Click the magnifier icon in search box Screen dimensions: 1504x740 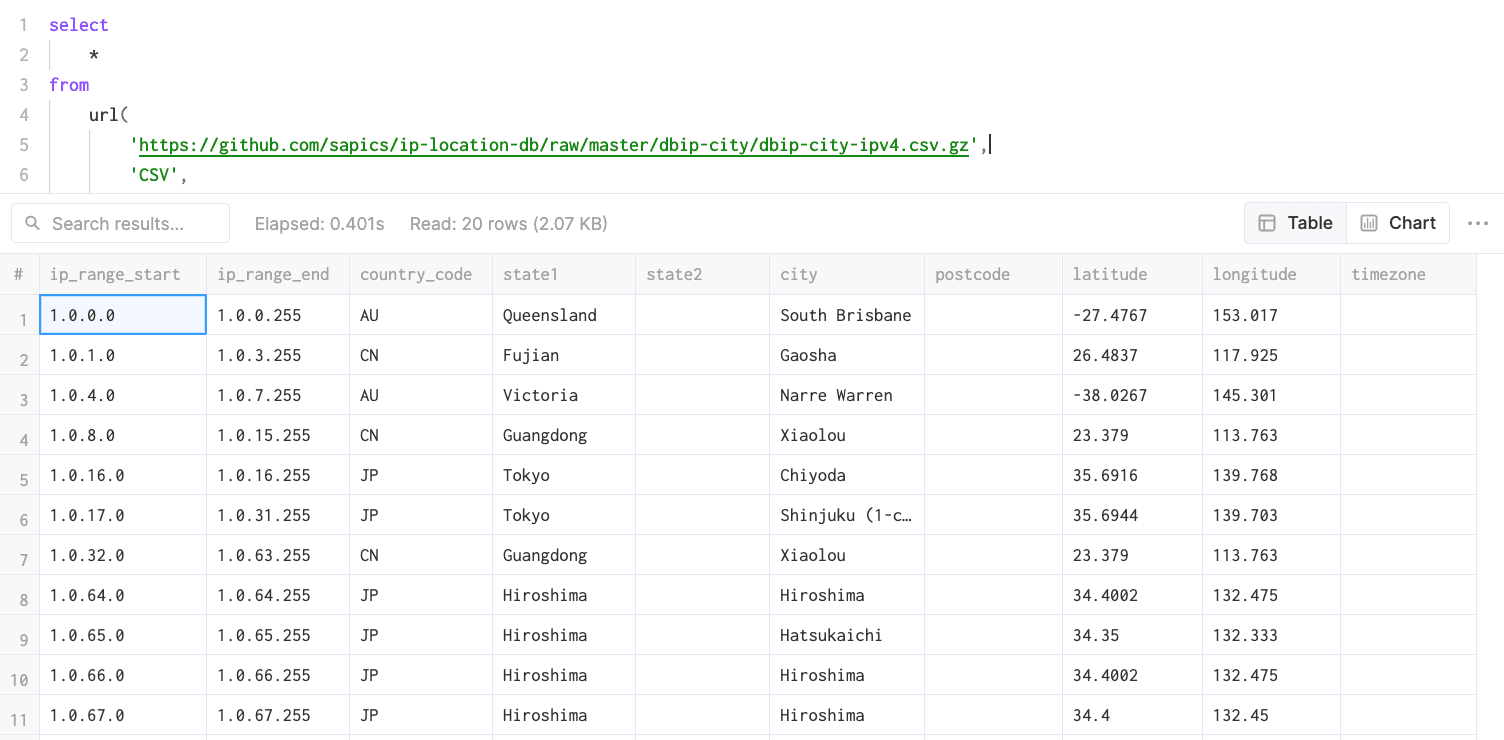pos(33,223)
